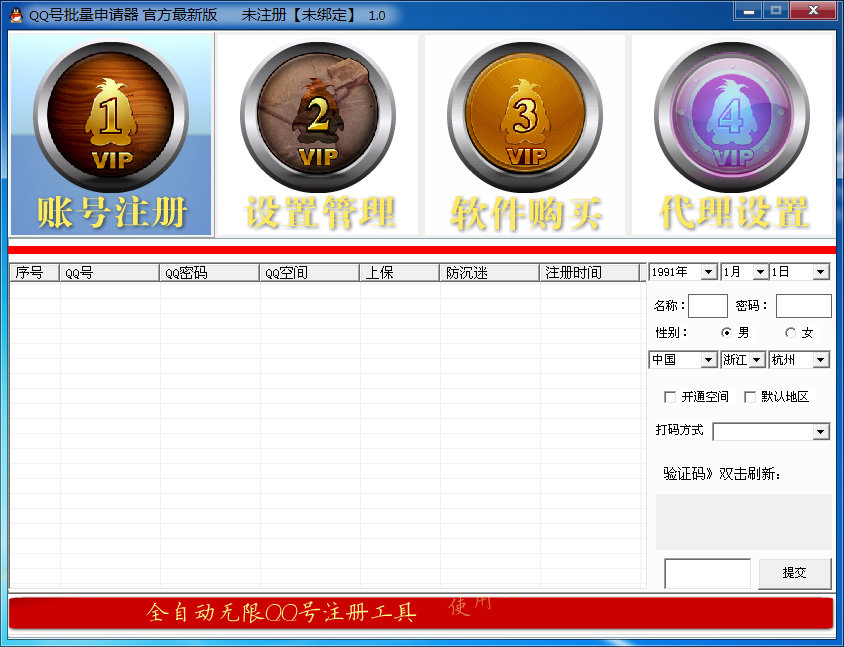Open the 杭州 city dropdown
The height and width of the screenshot is (647, 844).
click(799, 360)
